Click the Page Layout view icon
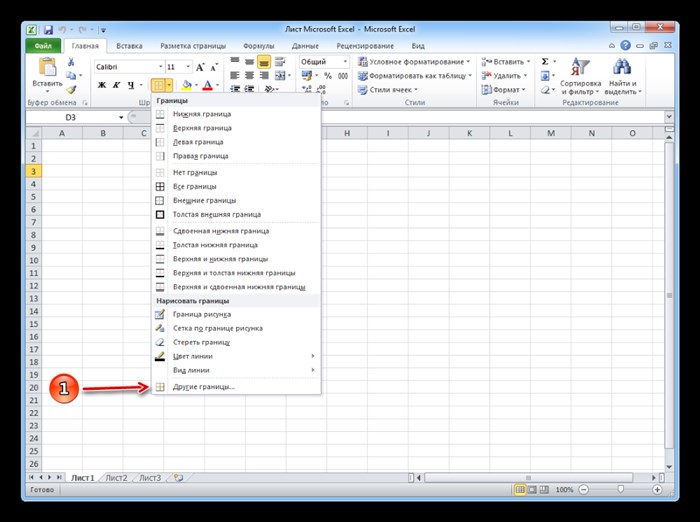This screenshot has height=522, width=700. tap(532, 490)
